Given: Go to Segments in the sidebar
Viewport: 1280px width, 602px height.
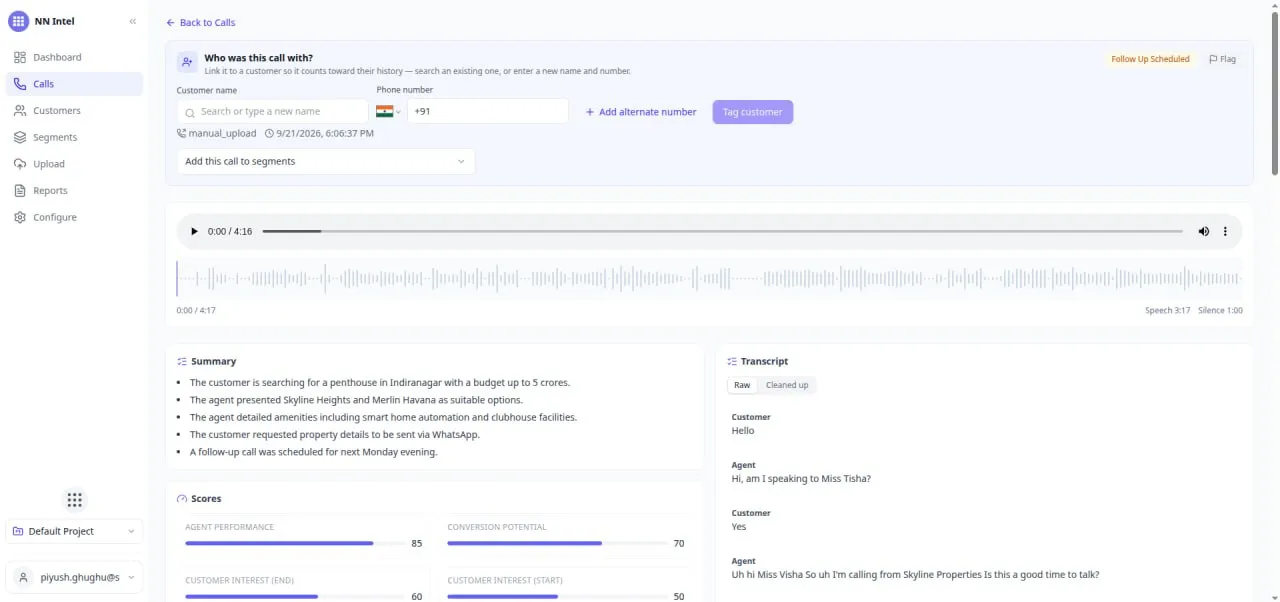Looking at the screenshot, I should pos(74,137).
